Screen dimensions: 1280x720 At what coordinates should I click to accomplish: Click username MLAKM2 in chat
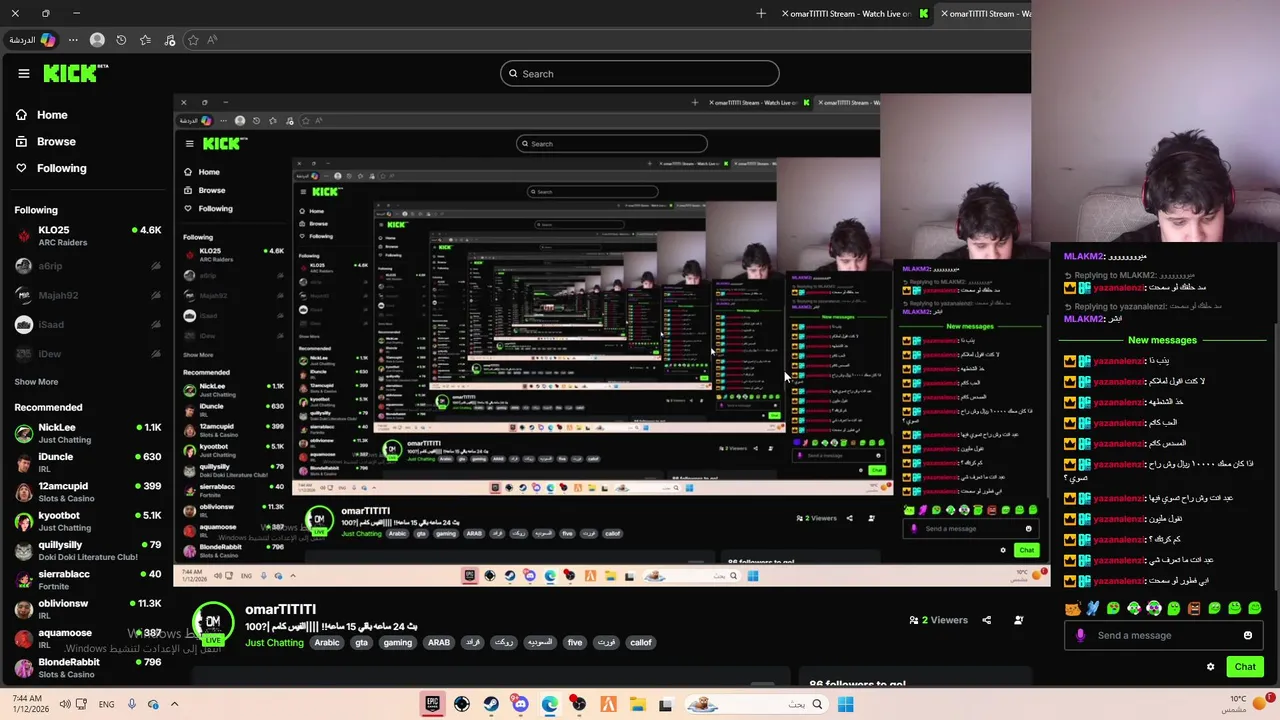coord(1084,257)
